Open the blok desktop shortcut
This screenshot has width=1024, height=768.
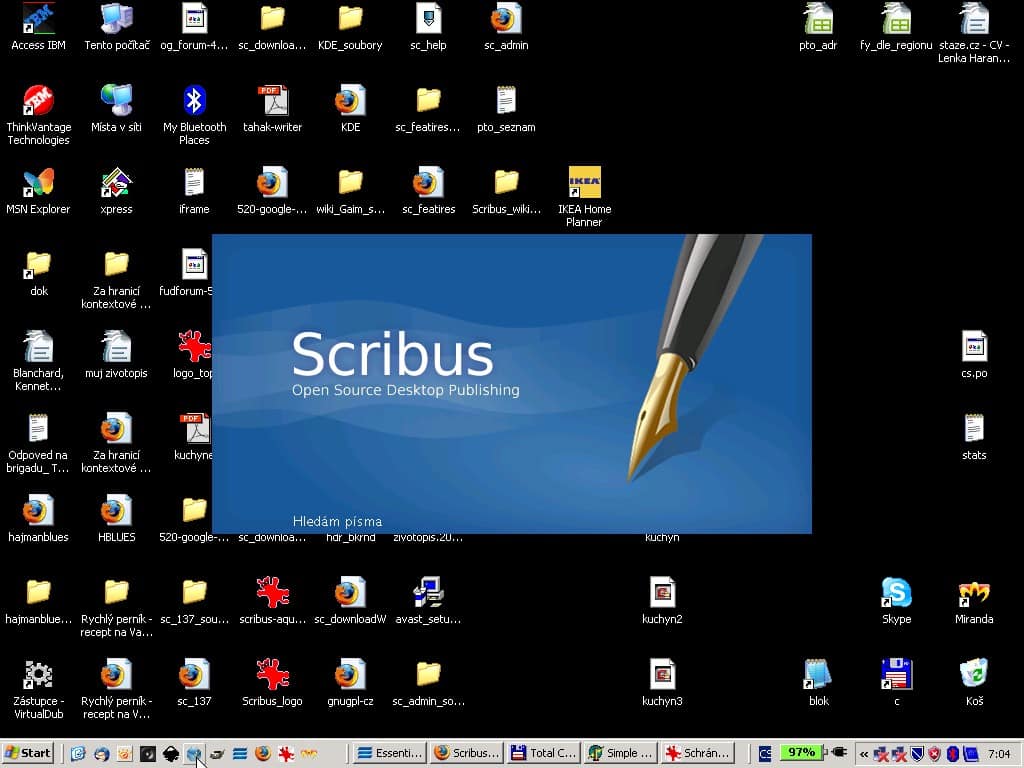818,682
